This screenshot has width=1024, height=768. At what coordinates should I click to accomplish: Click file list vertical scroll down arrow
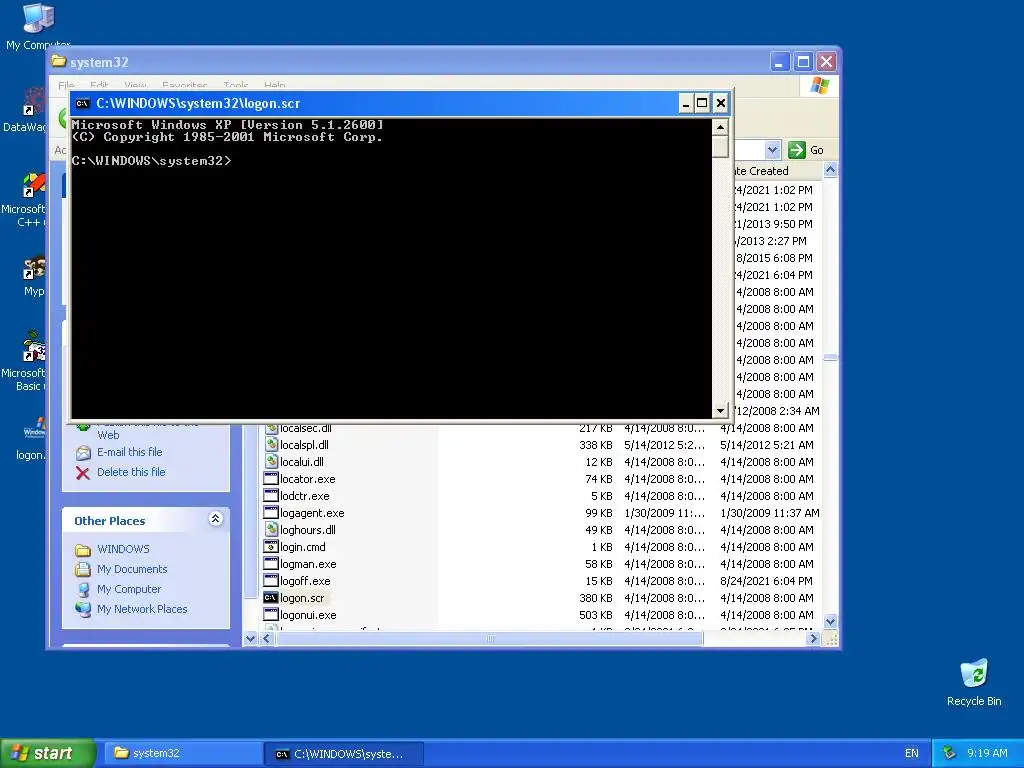[x=830, y=621]
